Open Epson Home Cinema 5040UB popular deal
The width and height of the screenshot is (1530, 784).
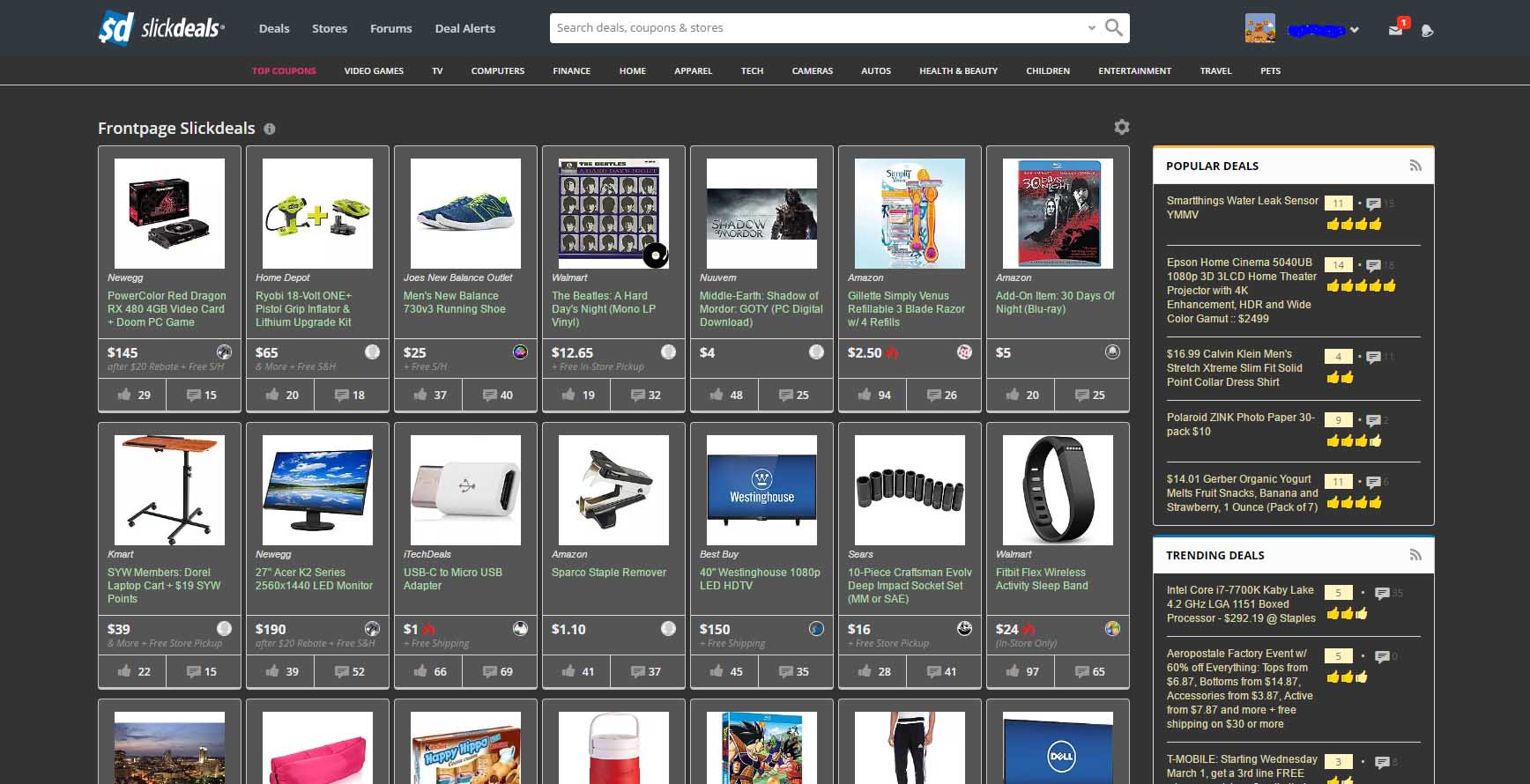tap(1242, 291)
